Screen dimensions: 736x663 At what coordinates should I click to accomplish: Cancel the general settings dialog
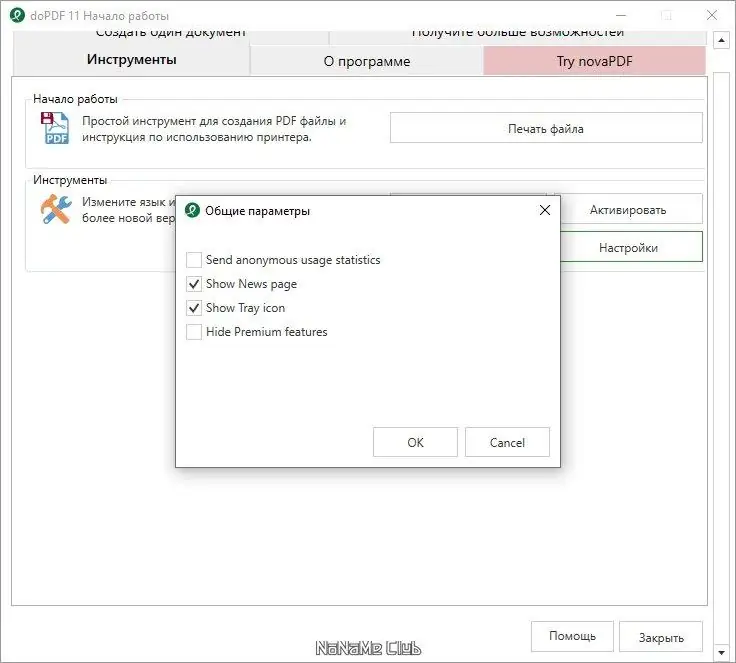point(507,442)
